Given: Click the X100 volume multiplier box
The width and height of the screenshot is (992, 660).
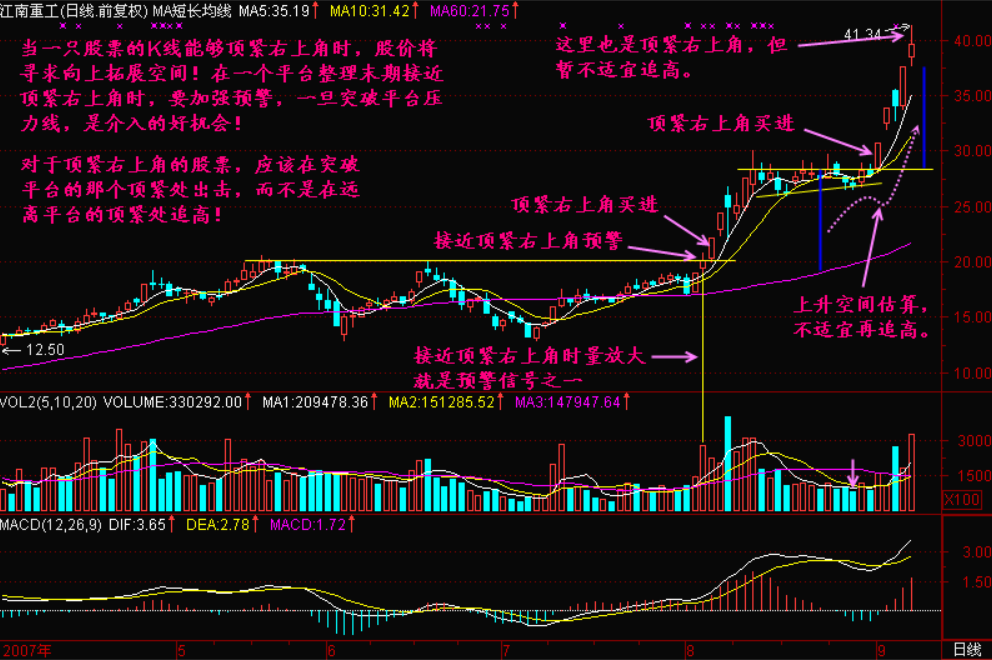Looking at the screenshot, I should [x=966, y=498].
